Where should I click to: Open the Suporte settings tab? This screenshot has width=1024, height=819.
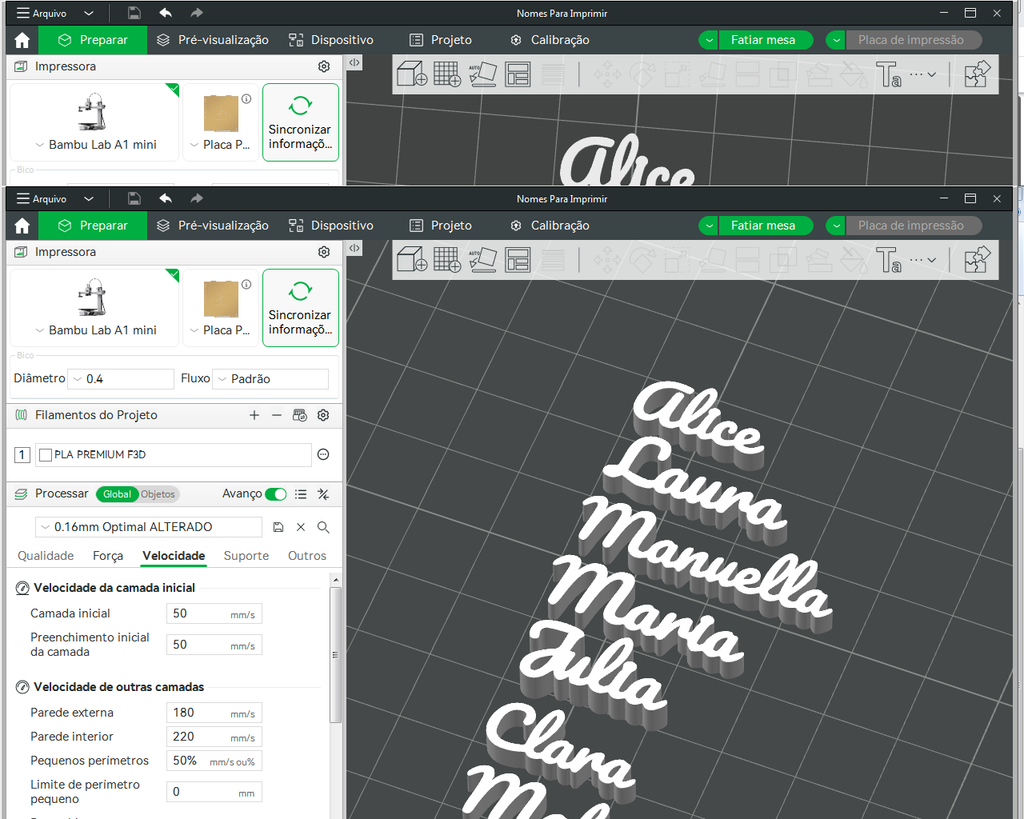[x=246, y=556]
